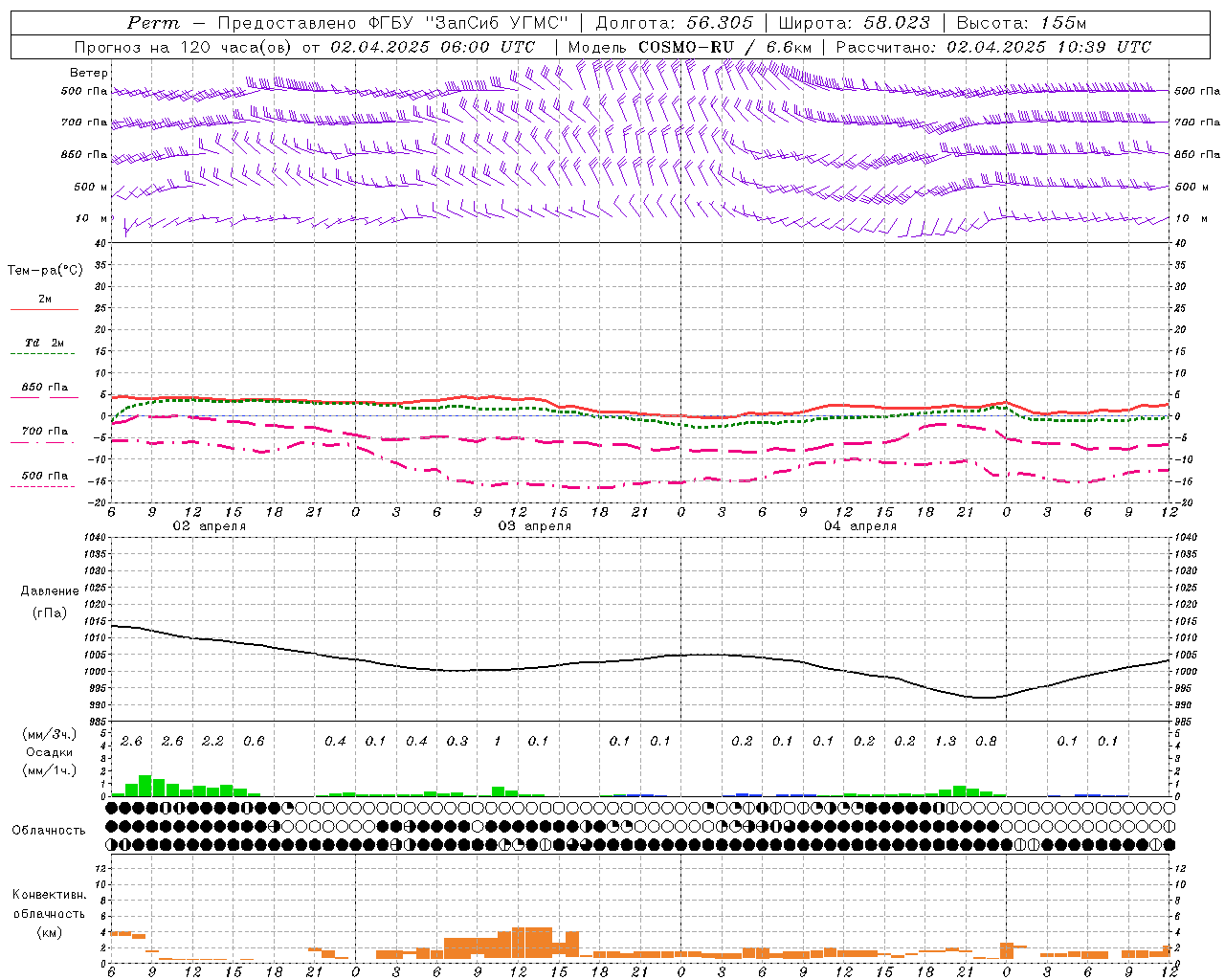Click the station name "Perm" in header

(x=153, y=23)
